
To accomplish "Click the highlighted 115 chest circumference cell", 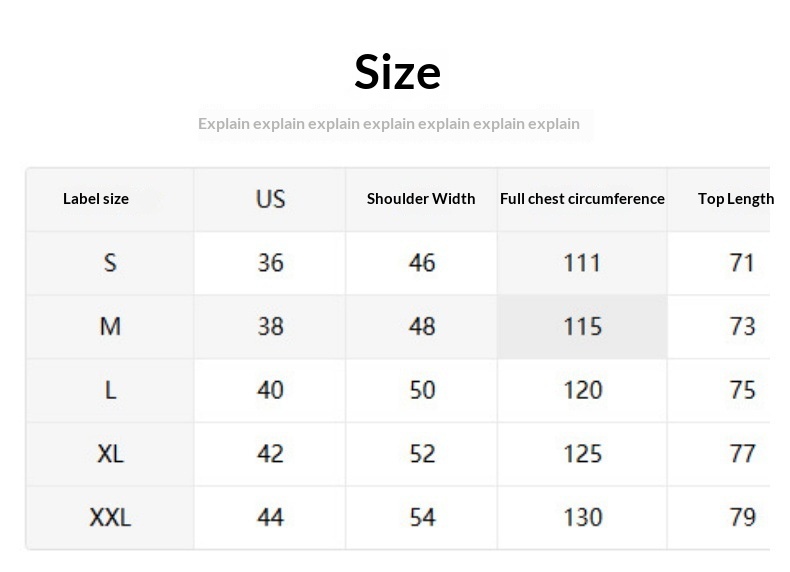I will coord(582,326).
